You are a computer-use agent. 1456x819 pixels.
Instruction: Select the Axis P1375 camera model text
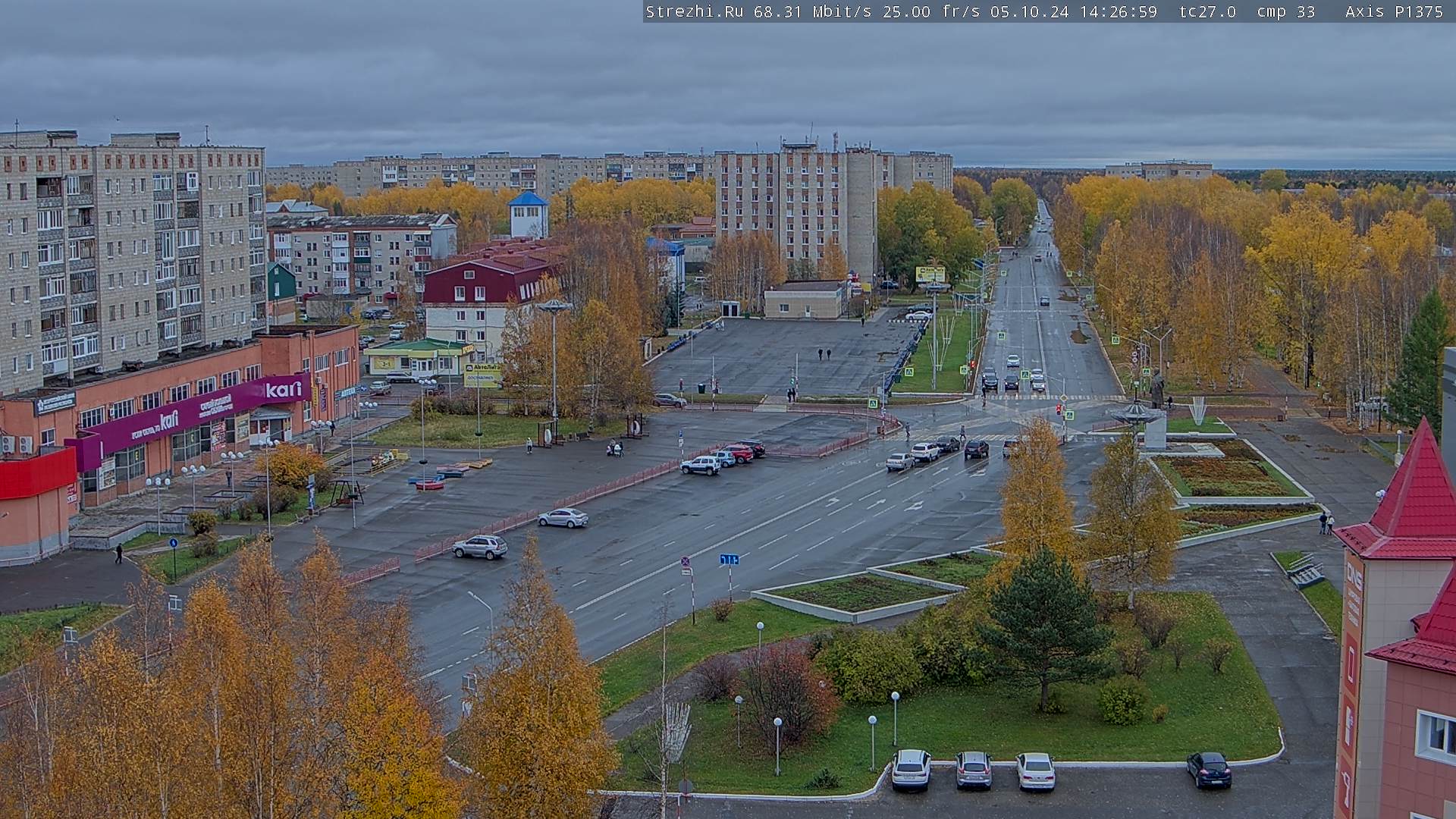(x=1394, y=12)
